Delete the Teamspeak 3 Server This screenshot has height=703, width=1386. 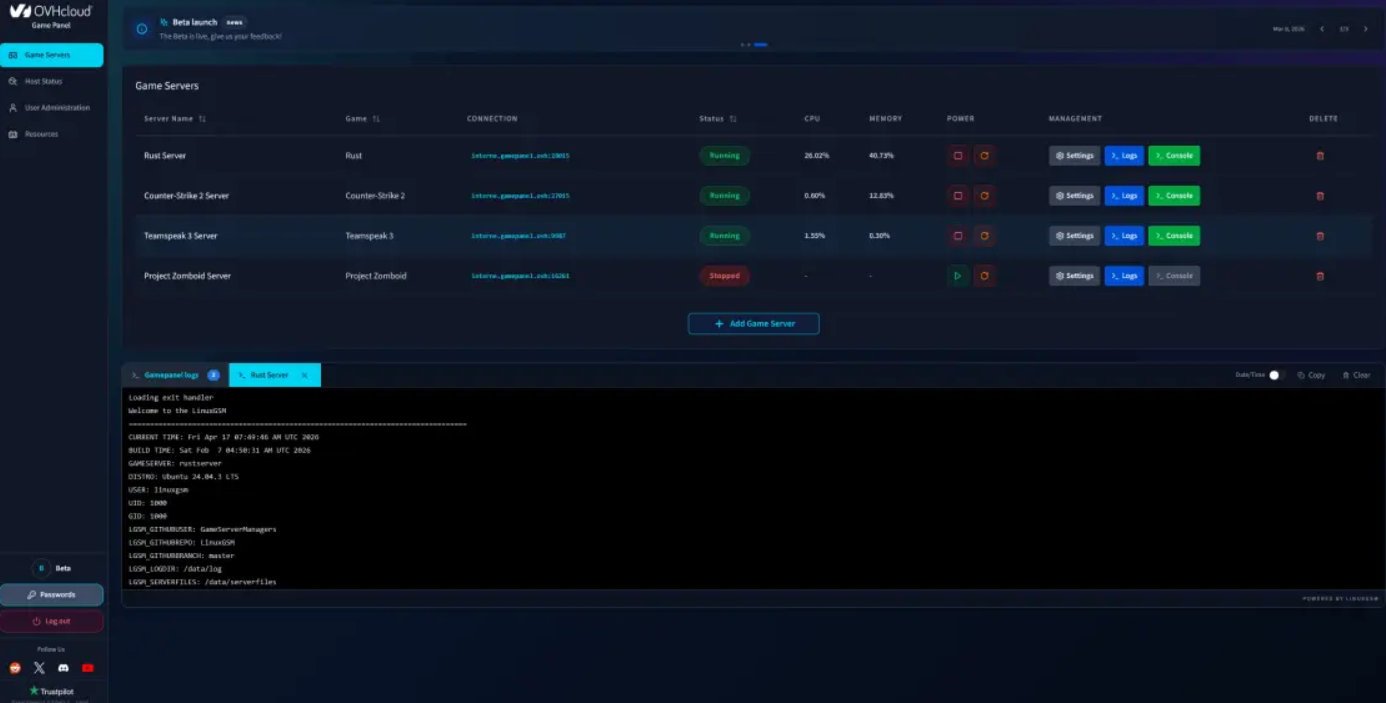click(x=1319, y=236)
